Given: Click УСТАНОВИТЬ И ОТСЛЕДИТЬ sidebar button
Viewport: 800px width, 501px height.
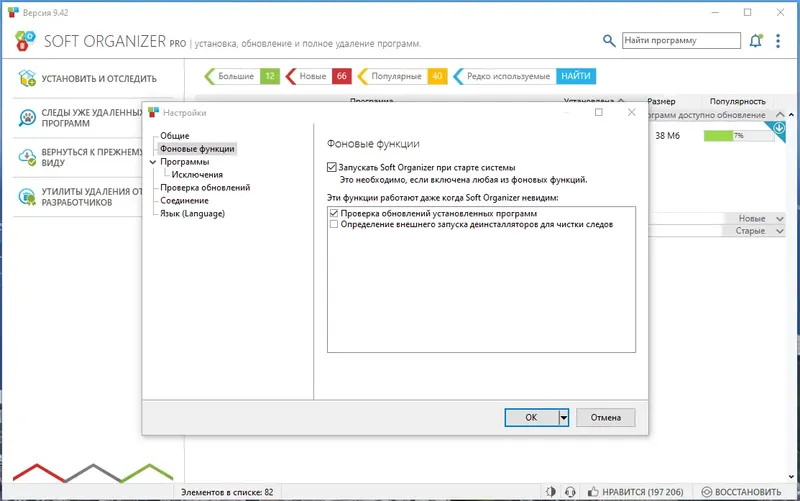Looking at the screenshot, I should coord(93,79).
